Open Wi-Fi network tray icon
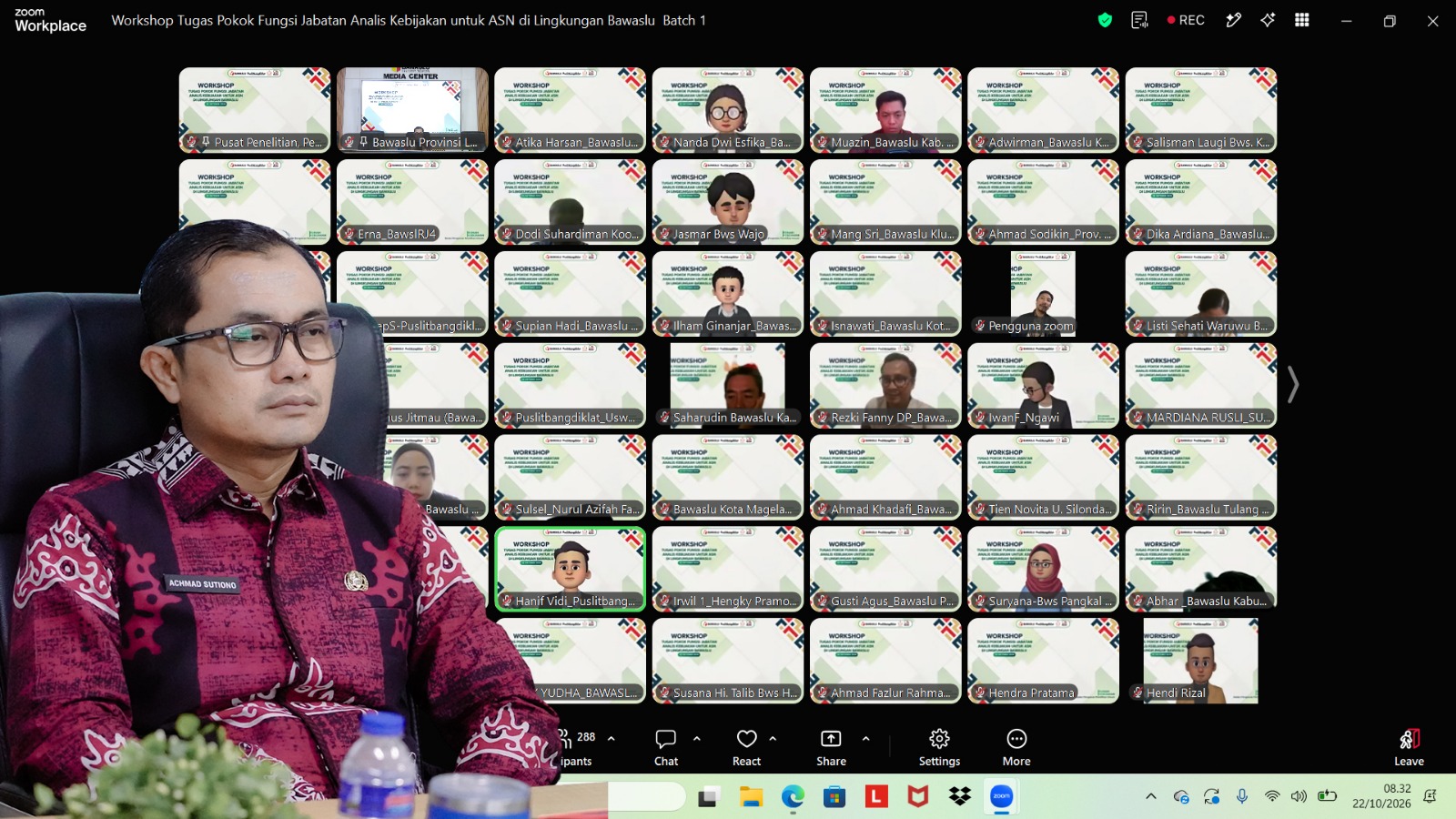The width and height of the screenshot is (1456, 819). coord(1272,796)
